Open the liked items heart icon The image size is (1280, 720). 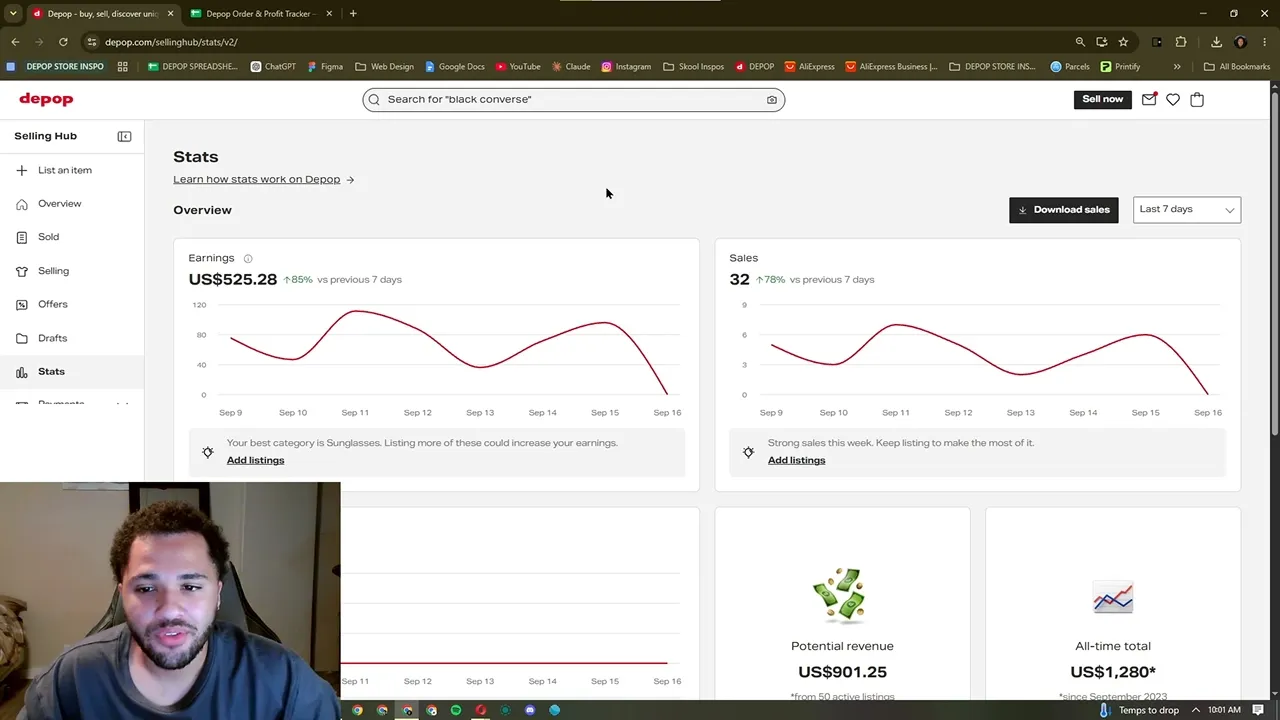click(1173, 99)
